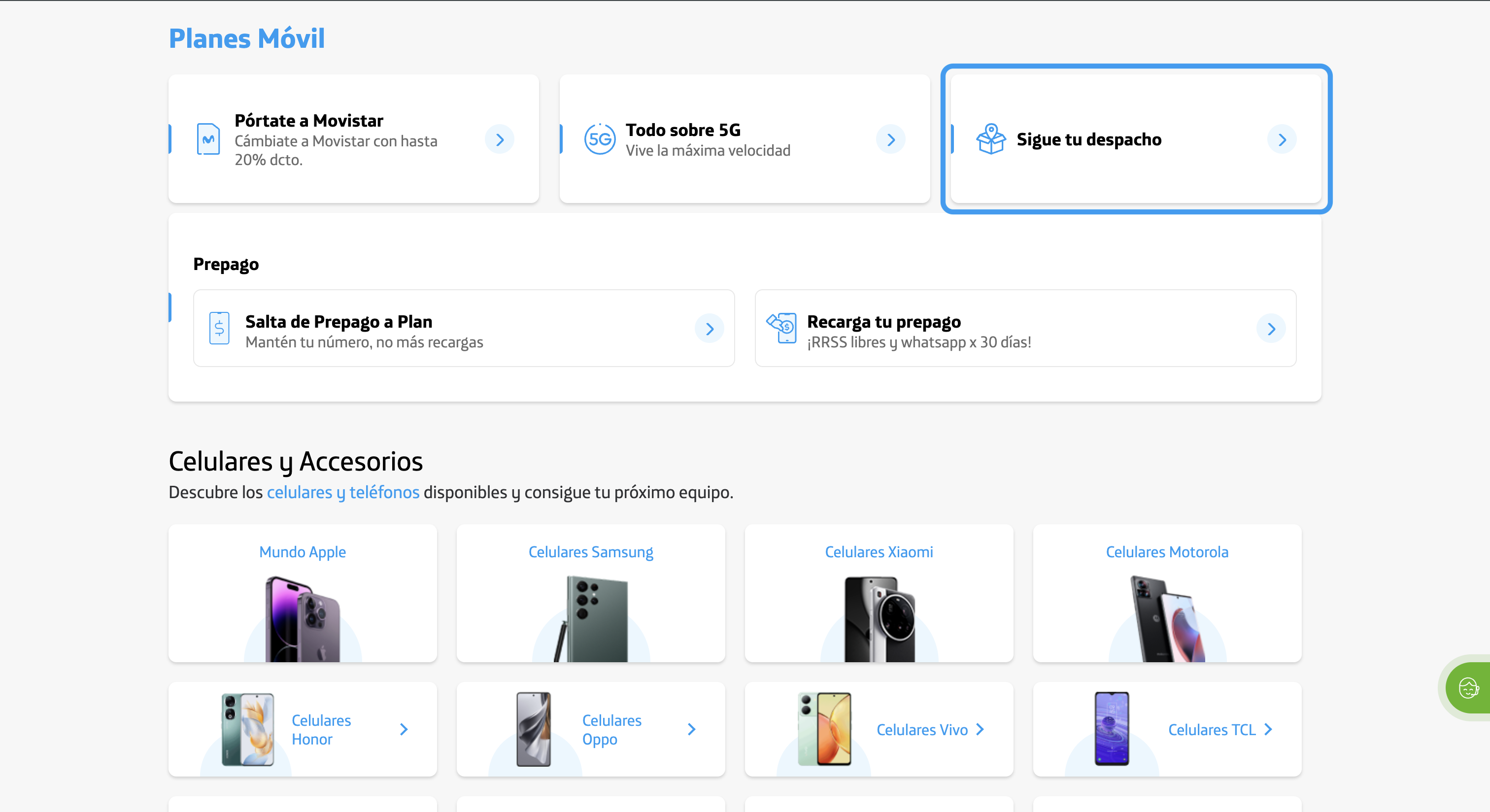Open the arrow chevron on Todo sobre 5G
The image size is (1490, 812).
pos(891,139)
